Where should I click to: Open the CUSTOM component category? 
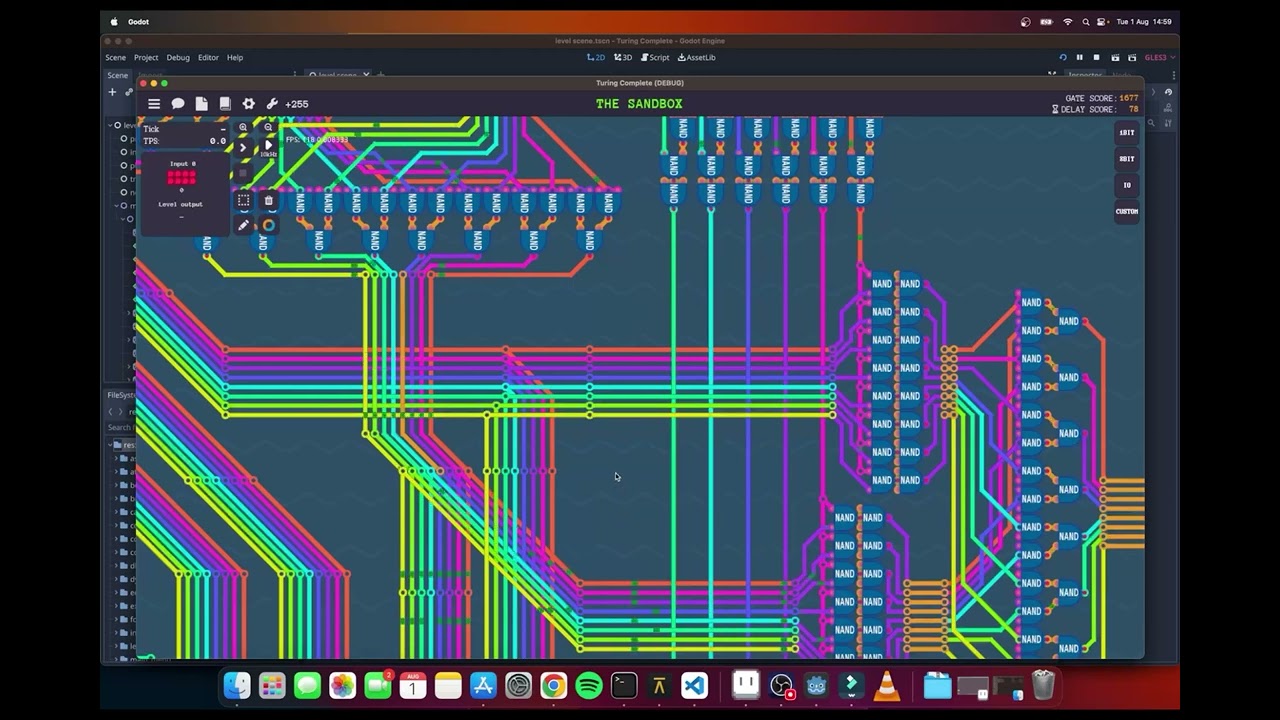point(1127,211)
